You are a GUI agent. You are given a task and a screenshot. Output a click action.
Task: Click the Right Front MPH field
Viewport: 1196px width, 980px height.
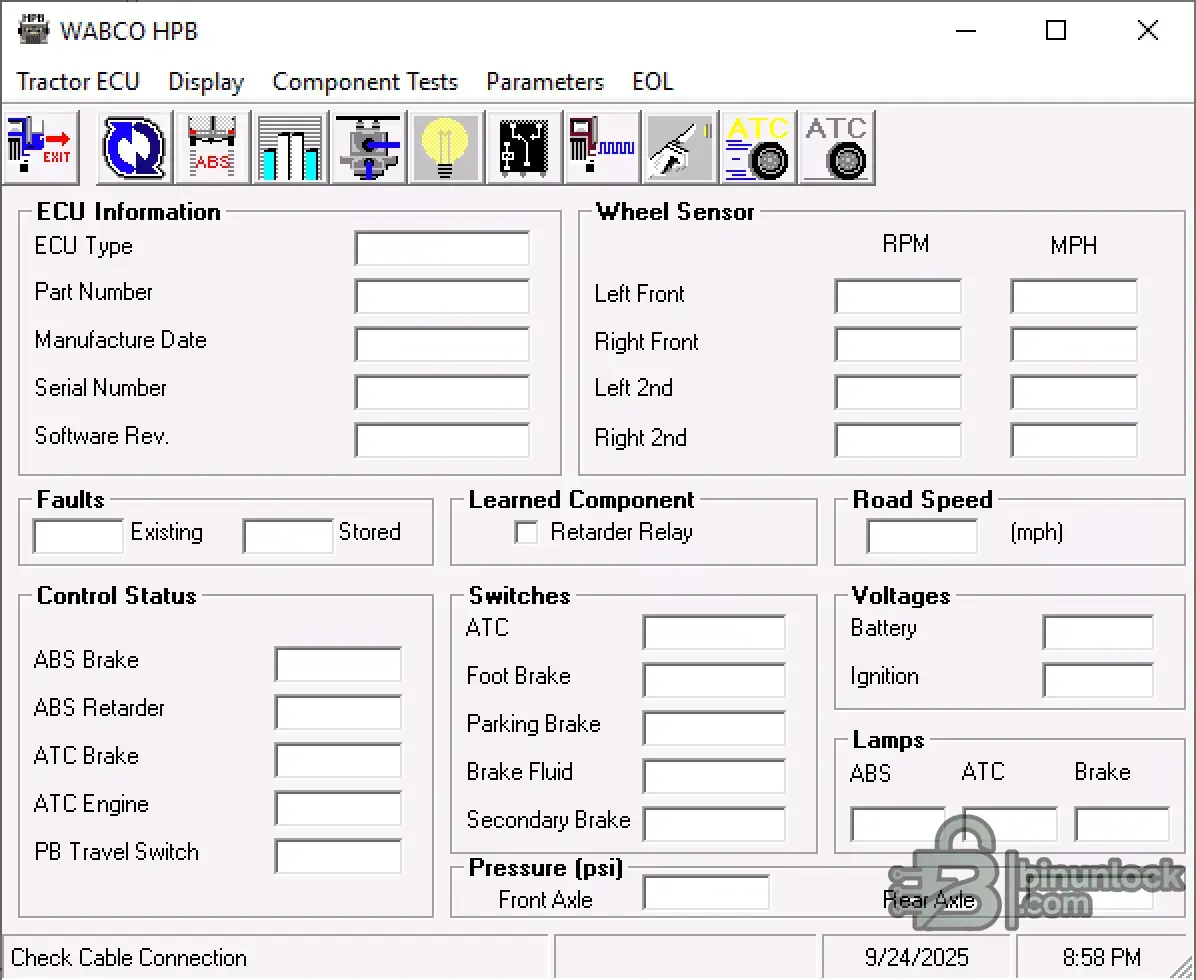(x=1074, y=345)
